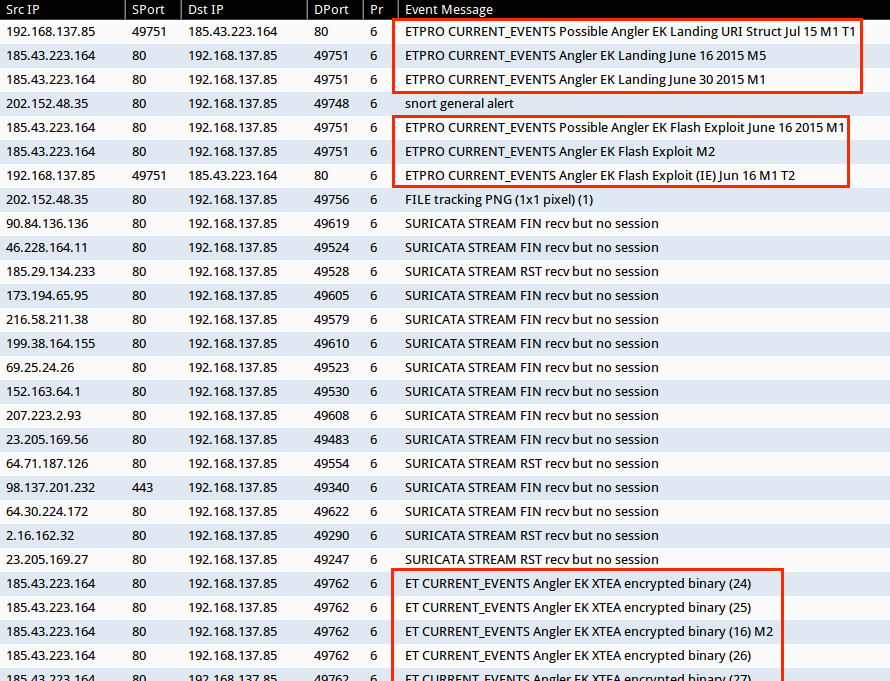Sort by the DPort column header
This screenshot has width=890, height=681.
point(335,10)
